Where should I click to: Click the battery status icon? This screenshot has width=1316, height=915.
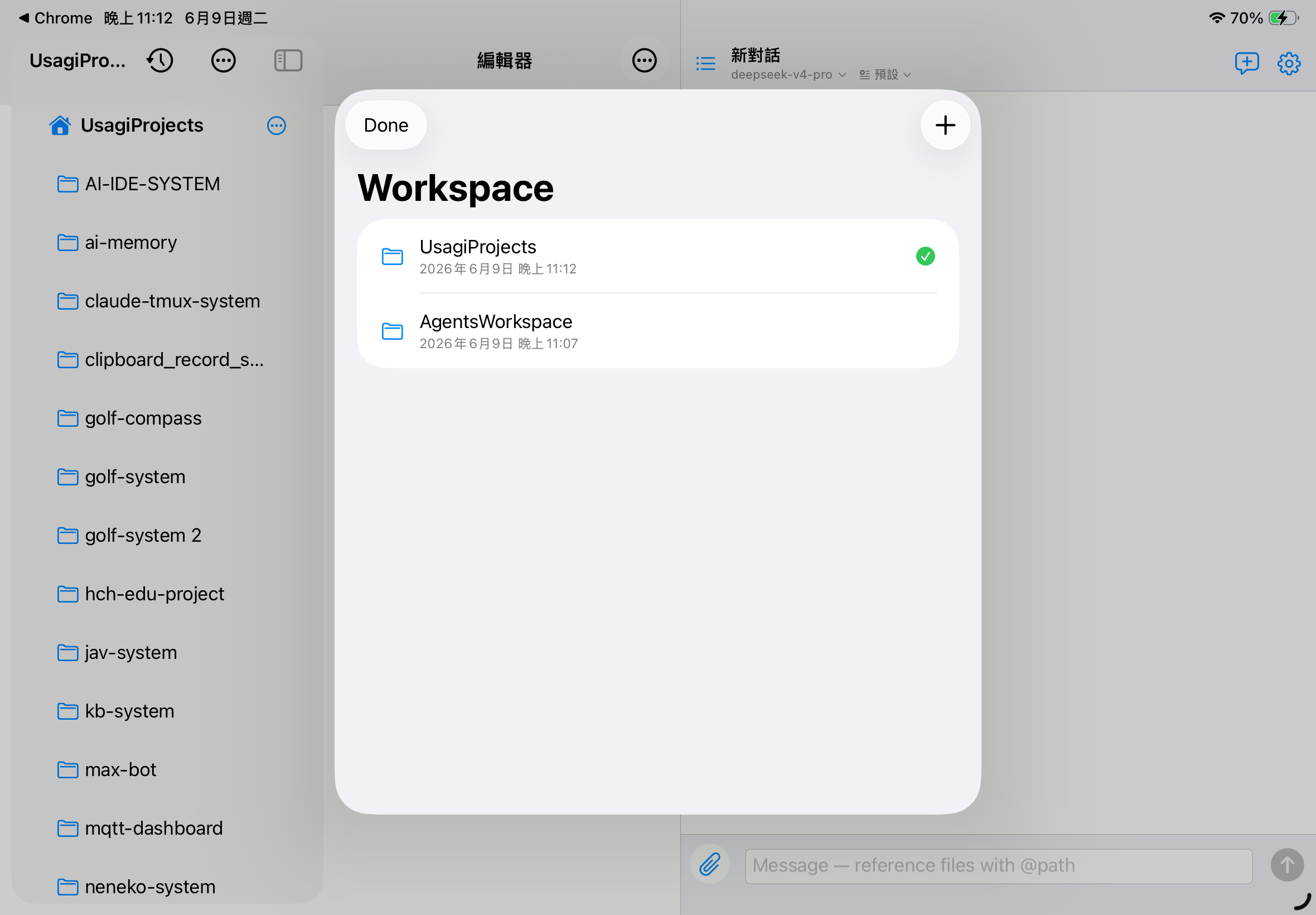[x=1283, y=18]
